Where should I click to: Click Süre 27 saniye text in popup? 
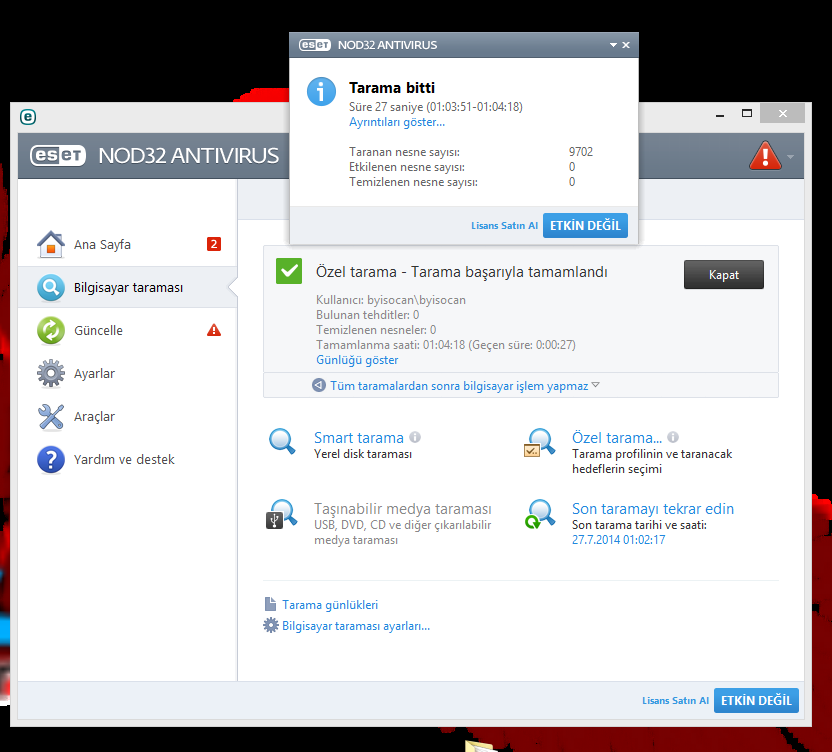436,107
